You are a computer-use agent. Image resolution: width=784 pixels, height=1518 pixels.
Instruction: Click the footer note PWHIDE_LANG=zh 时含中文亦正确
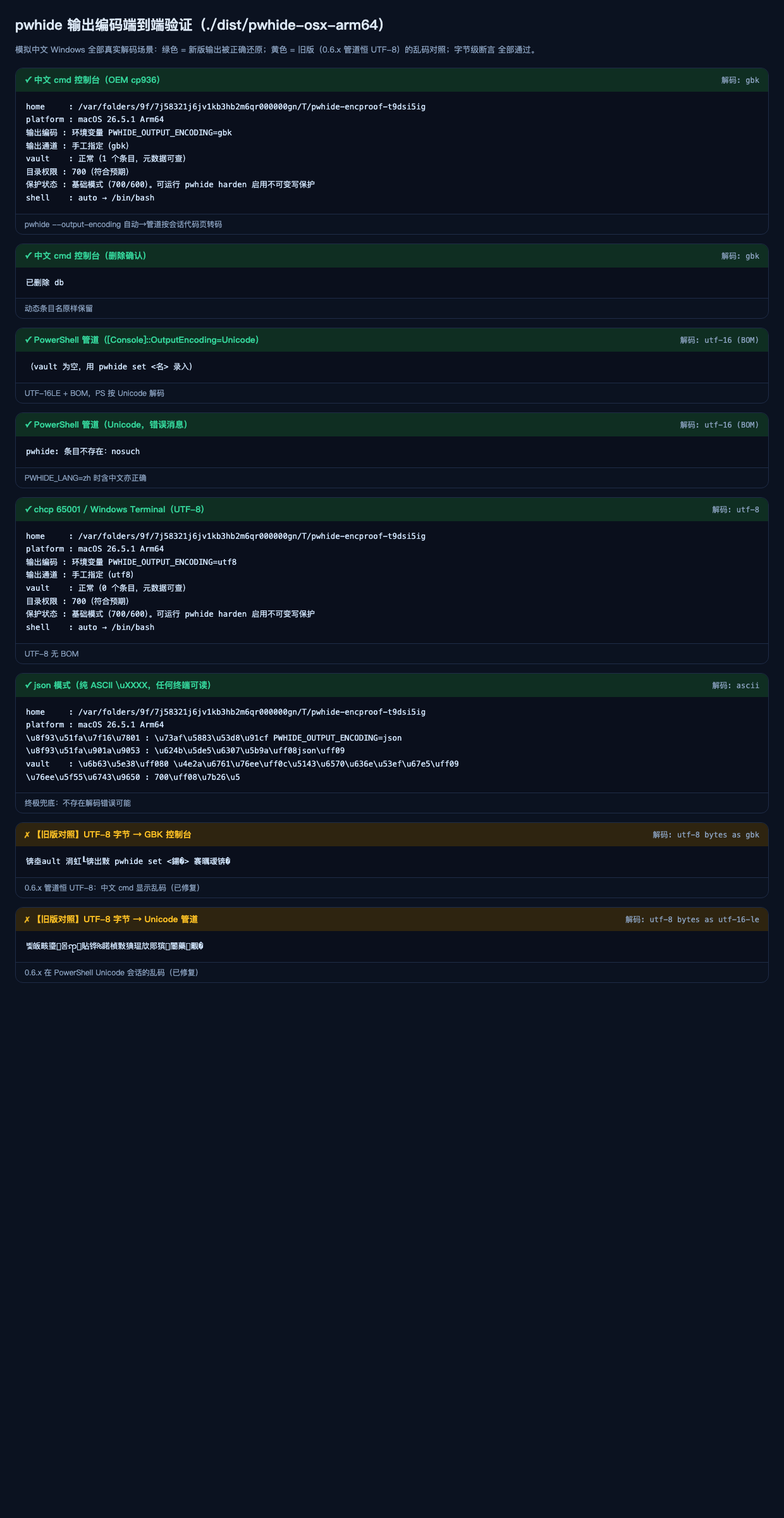[x=85, y=478]
